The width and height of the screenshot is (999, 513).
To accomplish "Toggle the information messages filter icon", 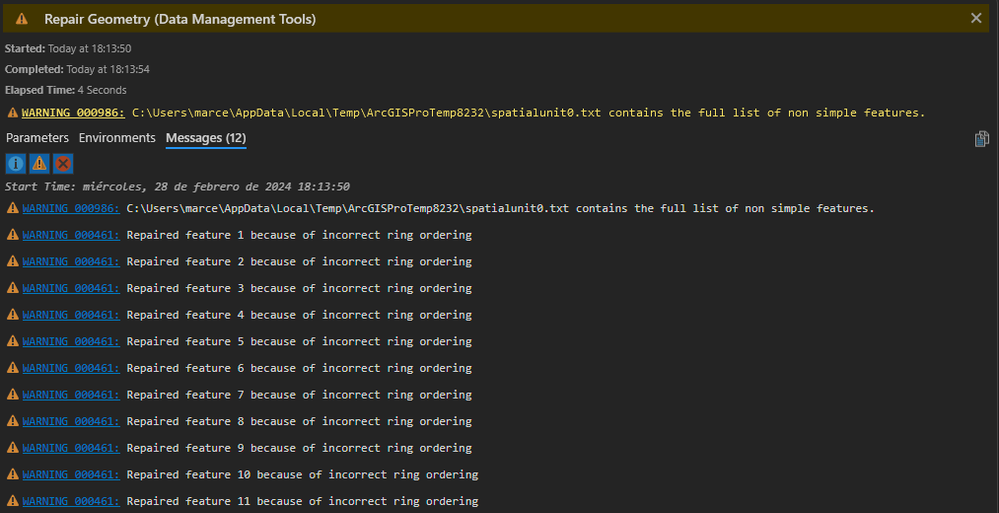I will coord(15,164).
